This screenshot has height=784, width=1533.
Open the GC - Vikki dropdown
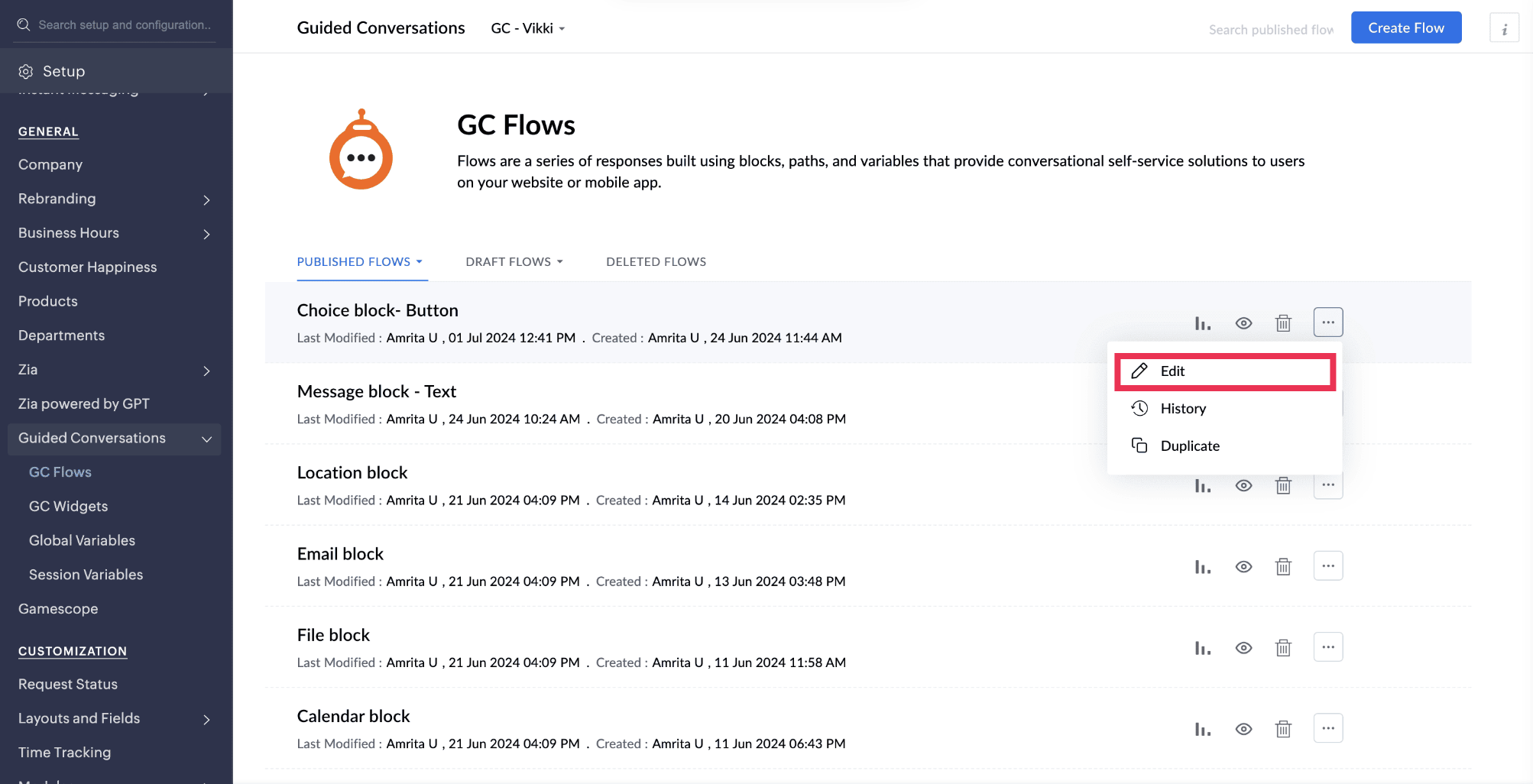527,28
